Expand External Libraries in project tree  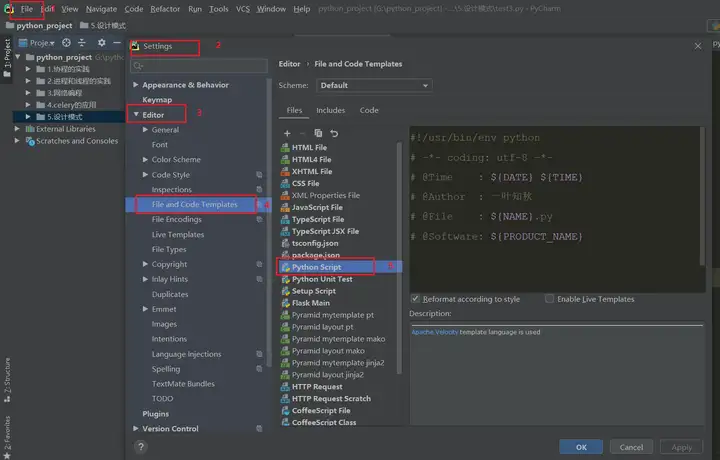coord(17,129)
